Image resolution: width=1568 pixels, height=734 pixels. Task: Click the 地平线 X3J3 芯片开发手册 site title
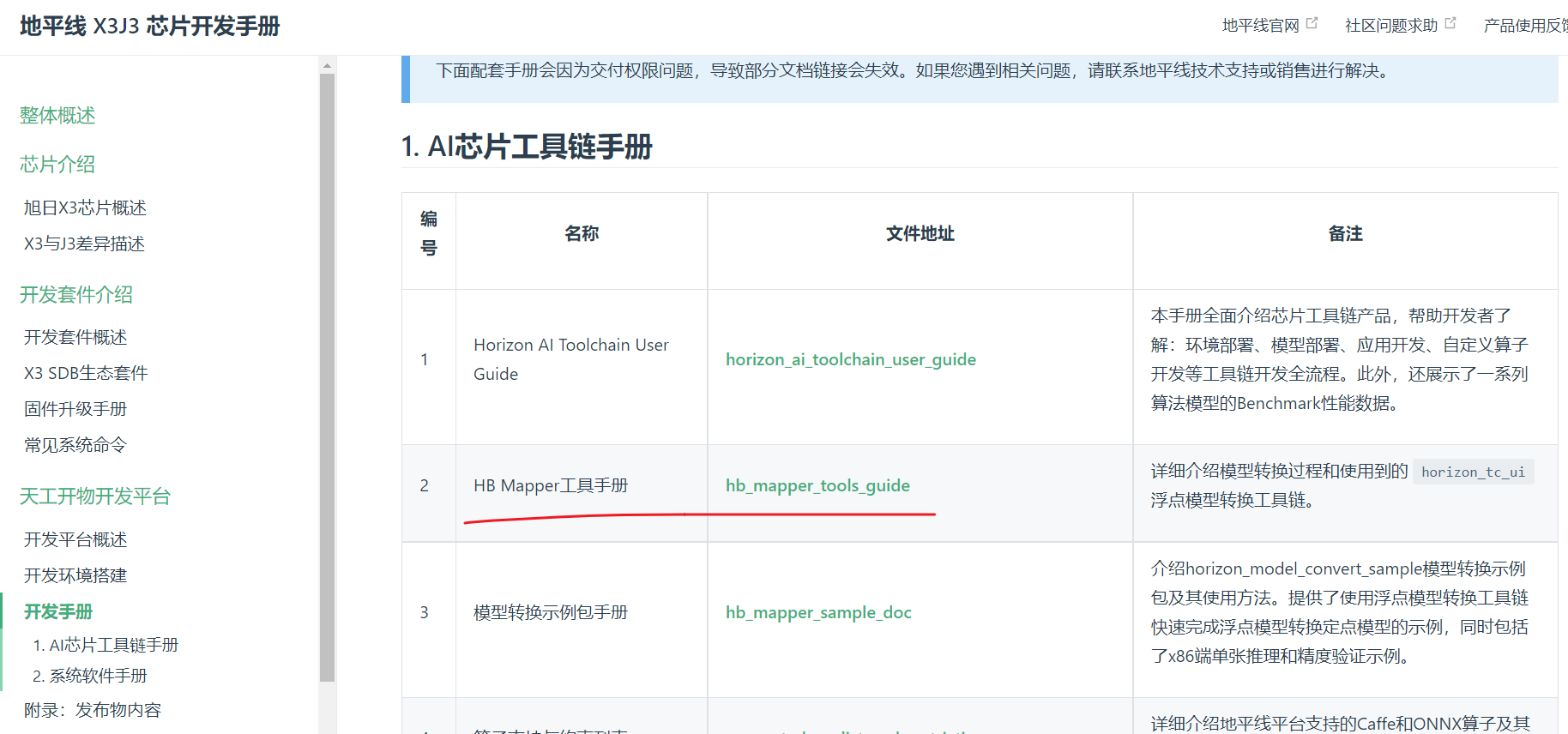(150, 27)
